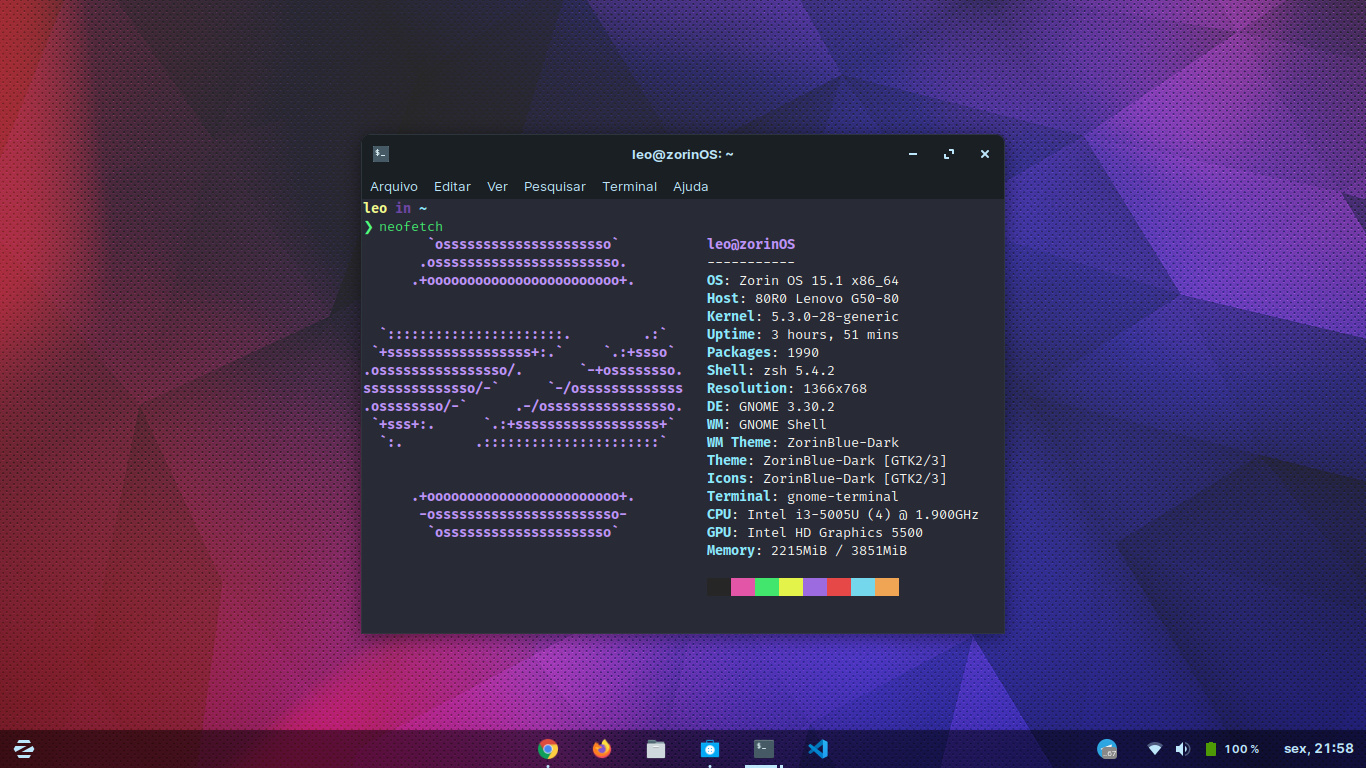Click the Memory line 2215MiB / 3851MiB
Image resolution: width=1366 pixels, height=768 pixels.
coord(807,551)
